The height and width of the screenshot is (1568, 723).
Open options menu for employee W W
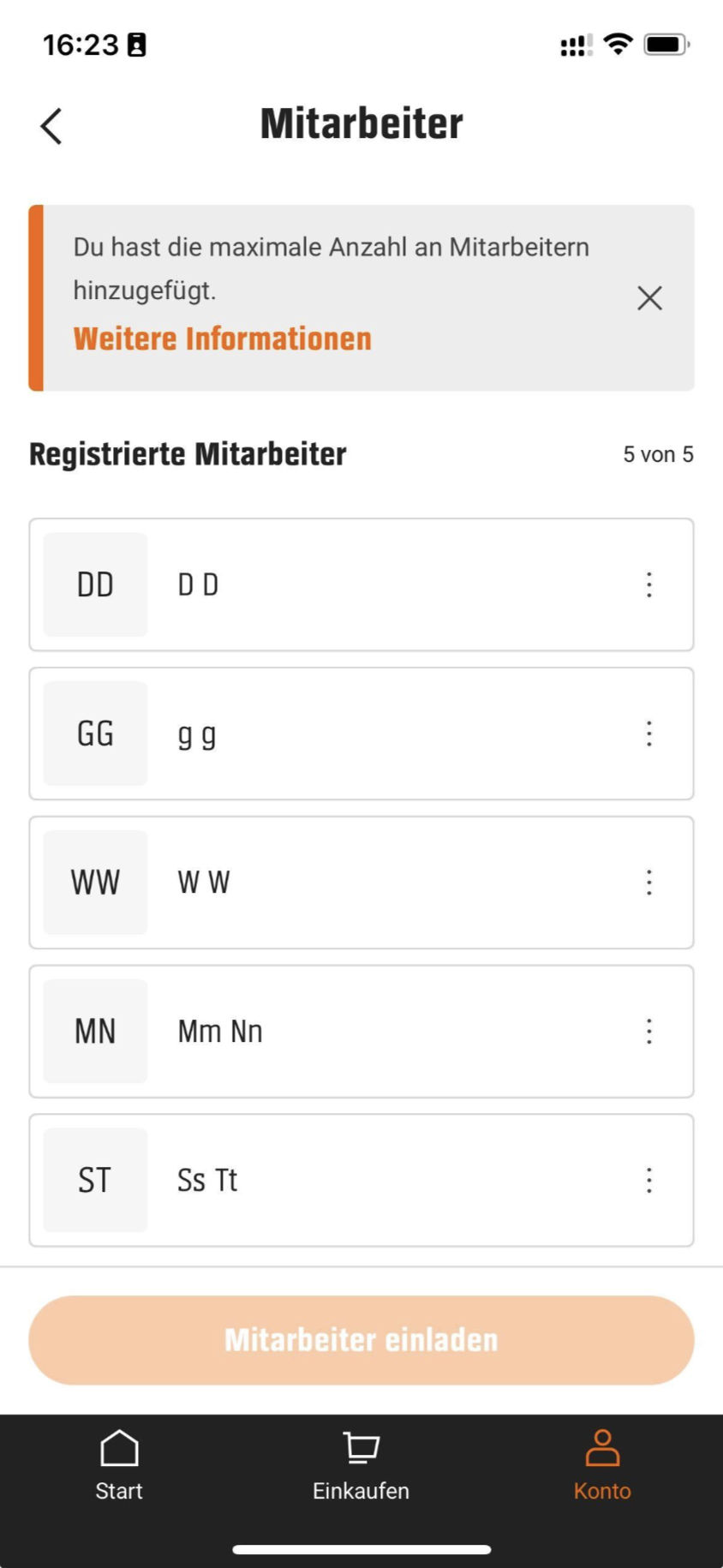649,883
